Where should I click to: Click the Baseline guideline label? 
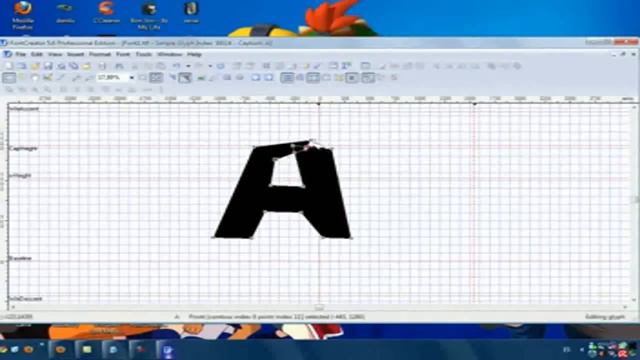(20, 258)
